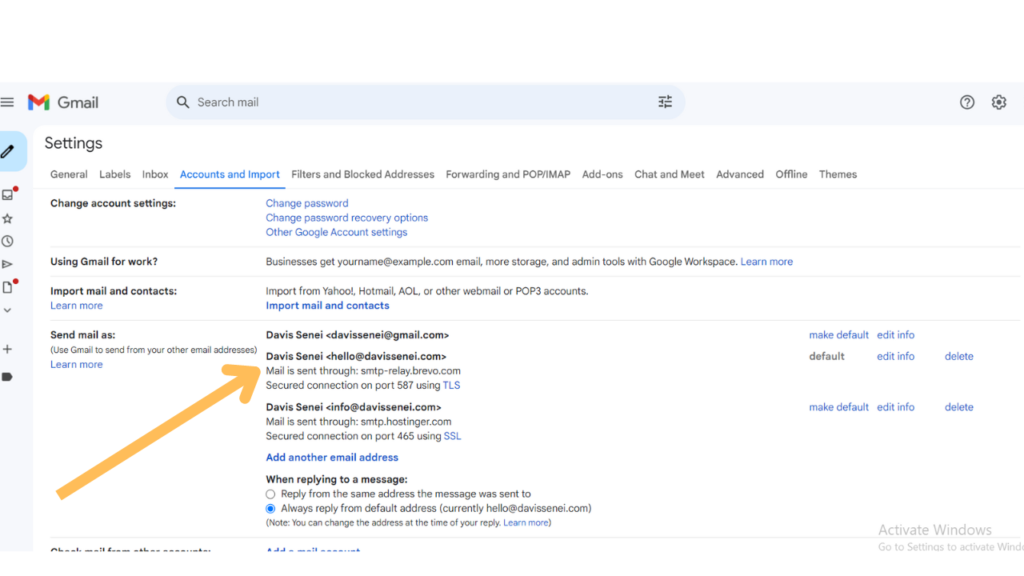
Task: Click the Search mail field
Action: point(424,103)
